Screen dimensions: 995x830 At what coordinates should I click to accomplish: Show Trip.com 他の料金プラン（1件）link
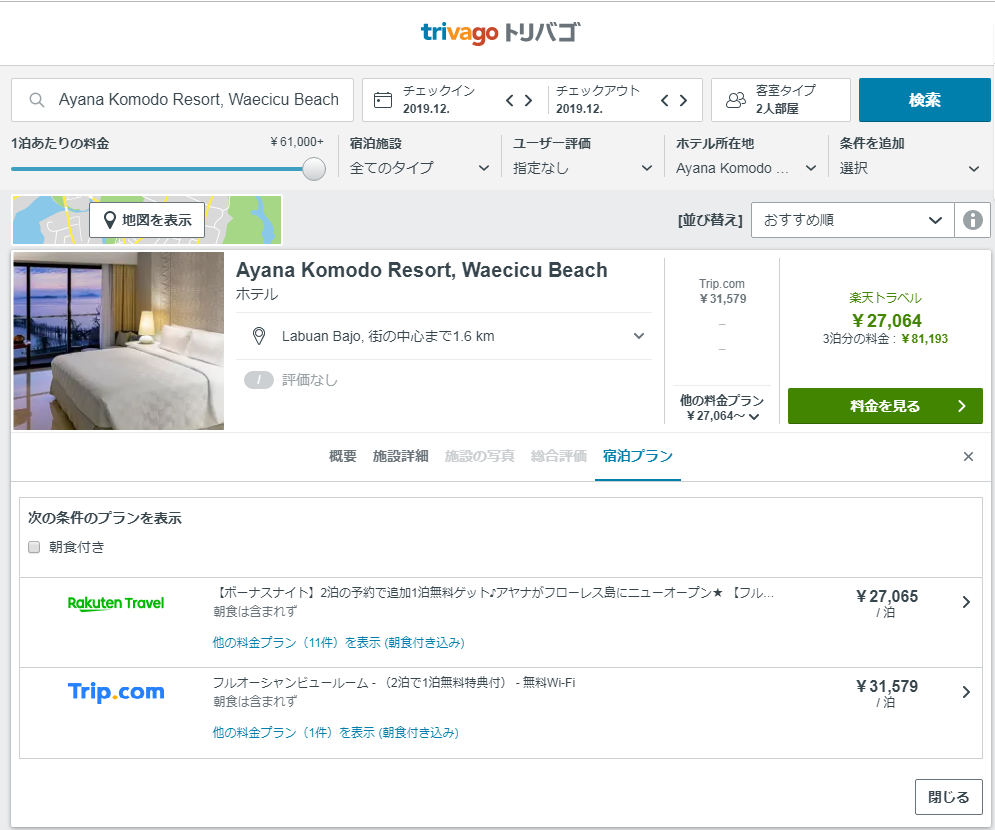336,733
